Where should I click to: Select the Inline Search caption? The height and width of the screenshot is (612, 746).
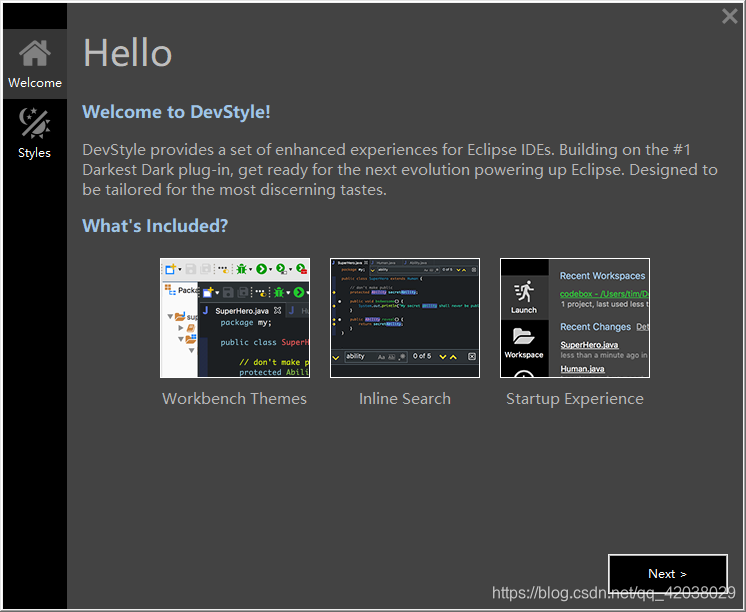(405, 399)
